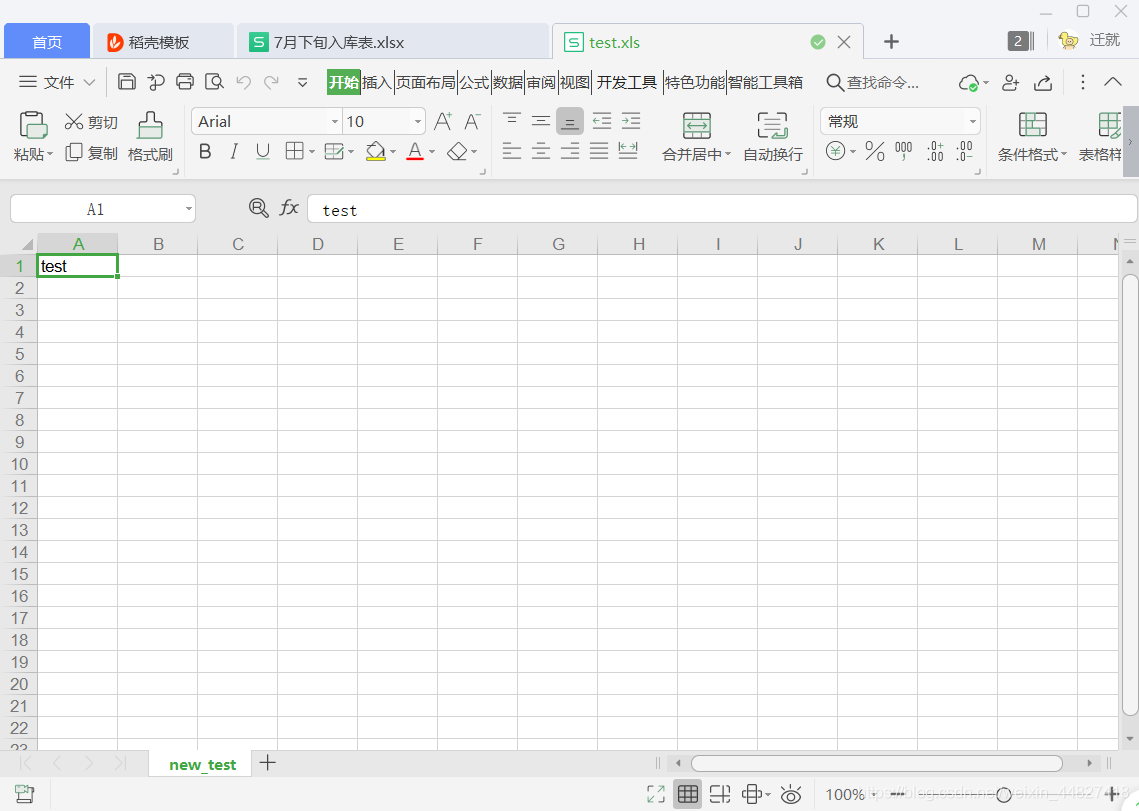Toggle Bold formatting
This screenshot has height=811, width=1139.
click(205, 152)
